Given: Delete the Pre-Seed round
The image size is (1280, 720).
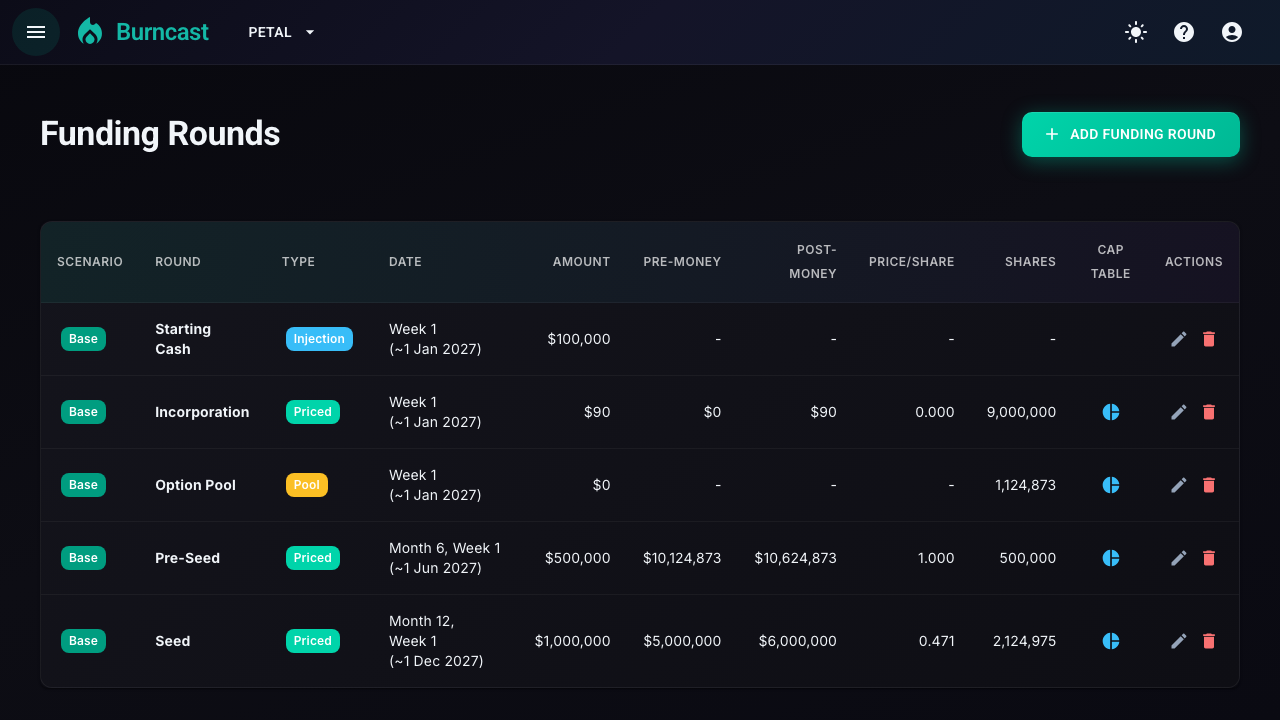Looking at the screenshot, I should coord(1209,558).
